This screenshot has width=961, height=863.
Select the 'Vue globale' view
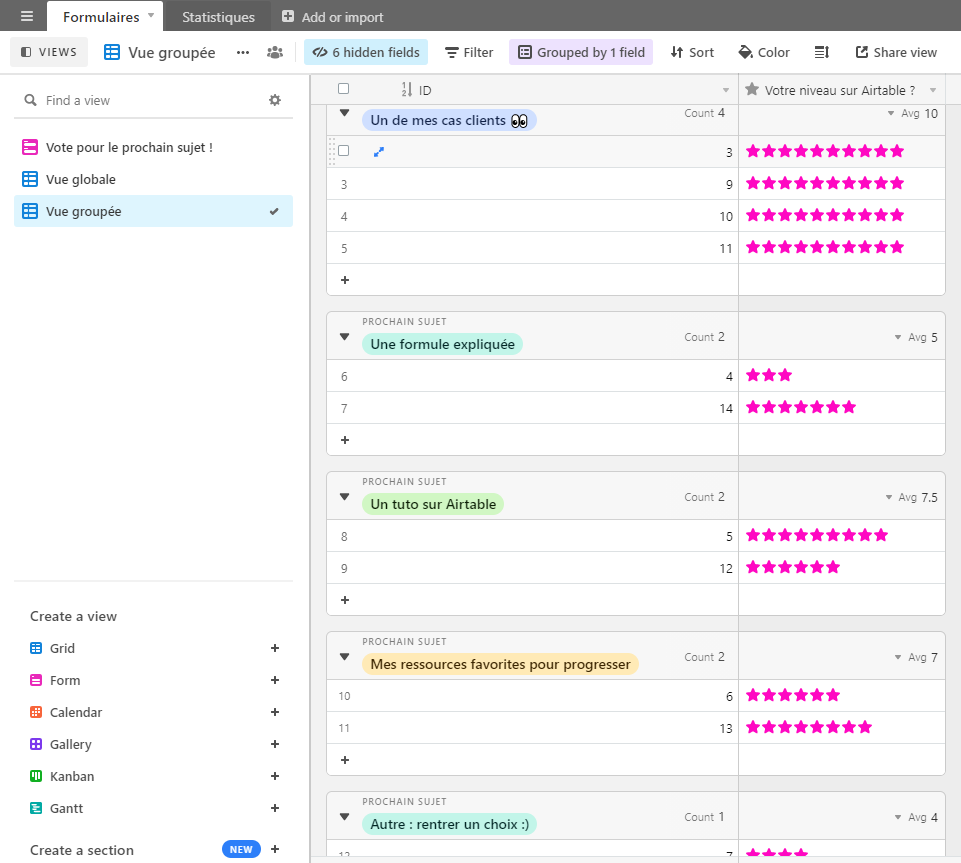point(81,180)
